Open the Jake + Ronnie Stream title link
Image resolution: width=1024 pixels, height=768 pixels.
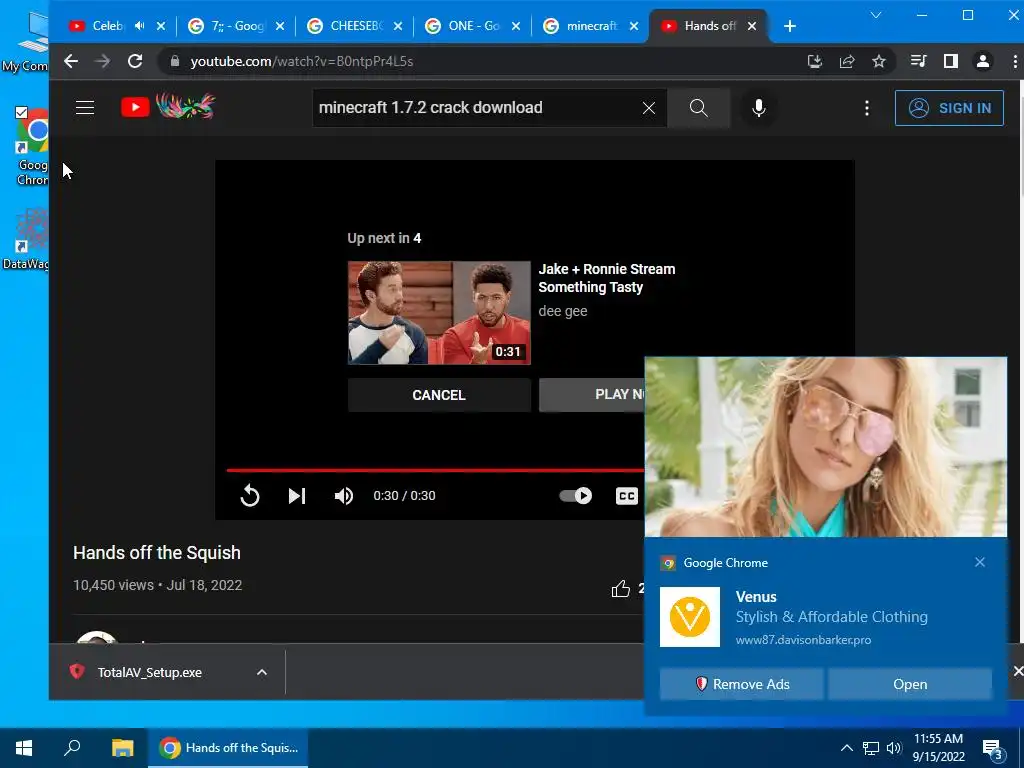[x=607, y=278]
